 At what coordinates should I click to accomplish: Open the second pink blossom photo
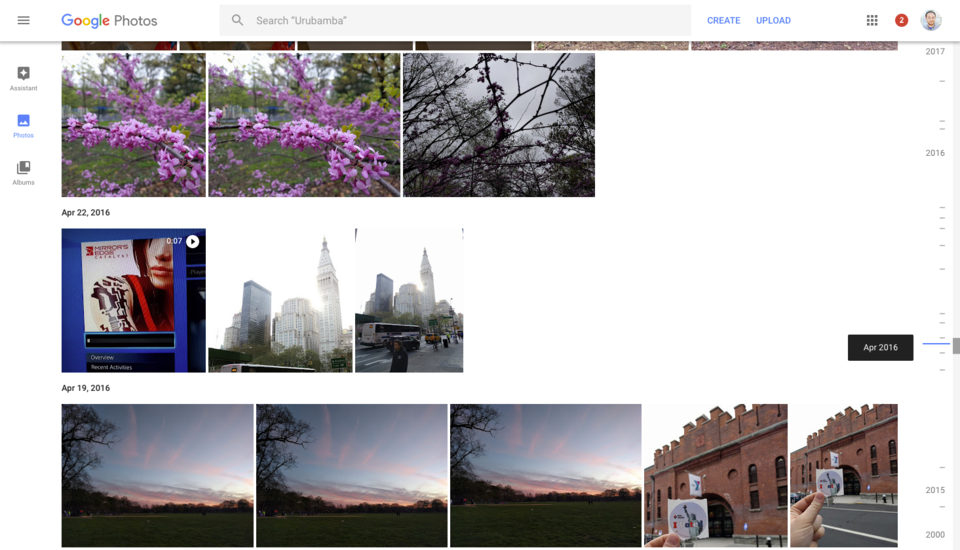point(304,125)
